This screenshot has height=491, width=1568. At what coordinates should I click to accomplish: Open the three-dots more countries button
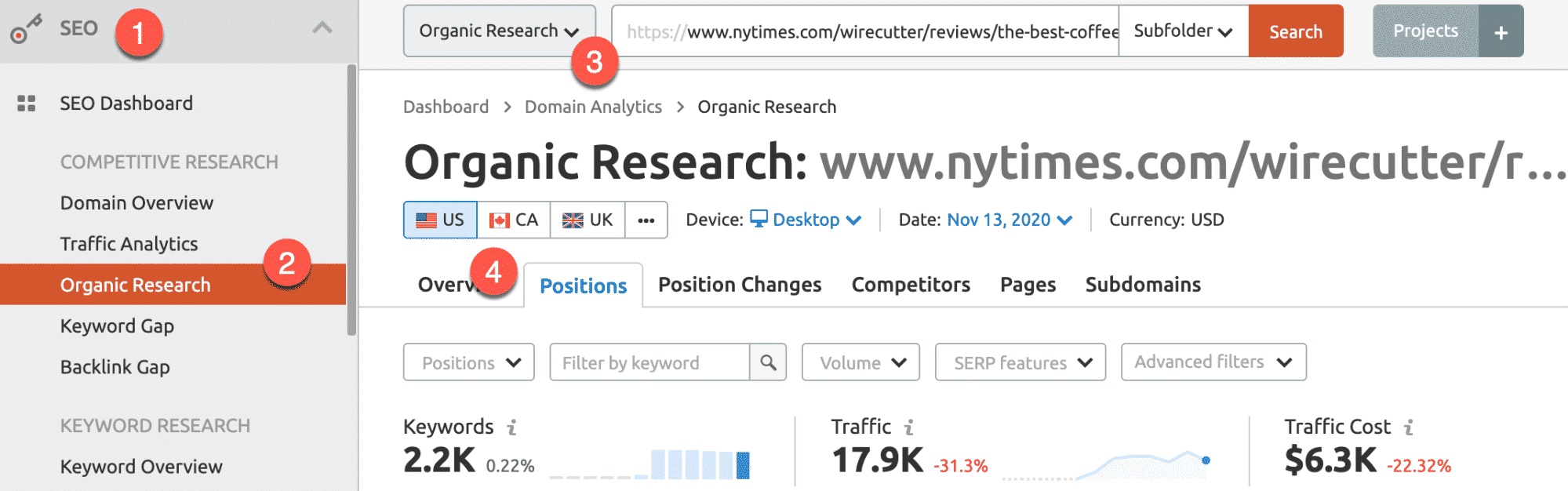click(x=646, y=220)
